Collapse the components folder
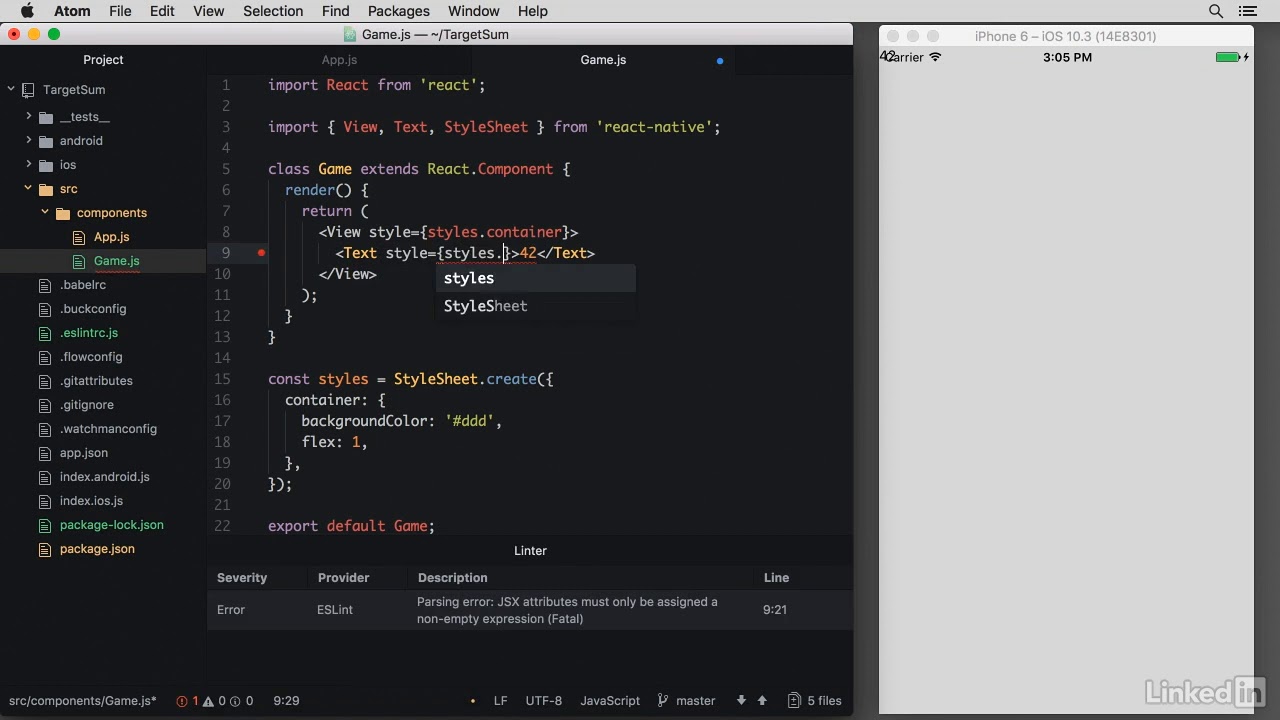Viewport: 1280px width, 720px height. [x=45, y=213]
